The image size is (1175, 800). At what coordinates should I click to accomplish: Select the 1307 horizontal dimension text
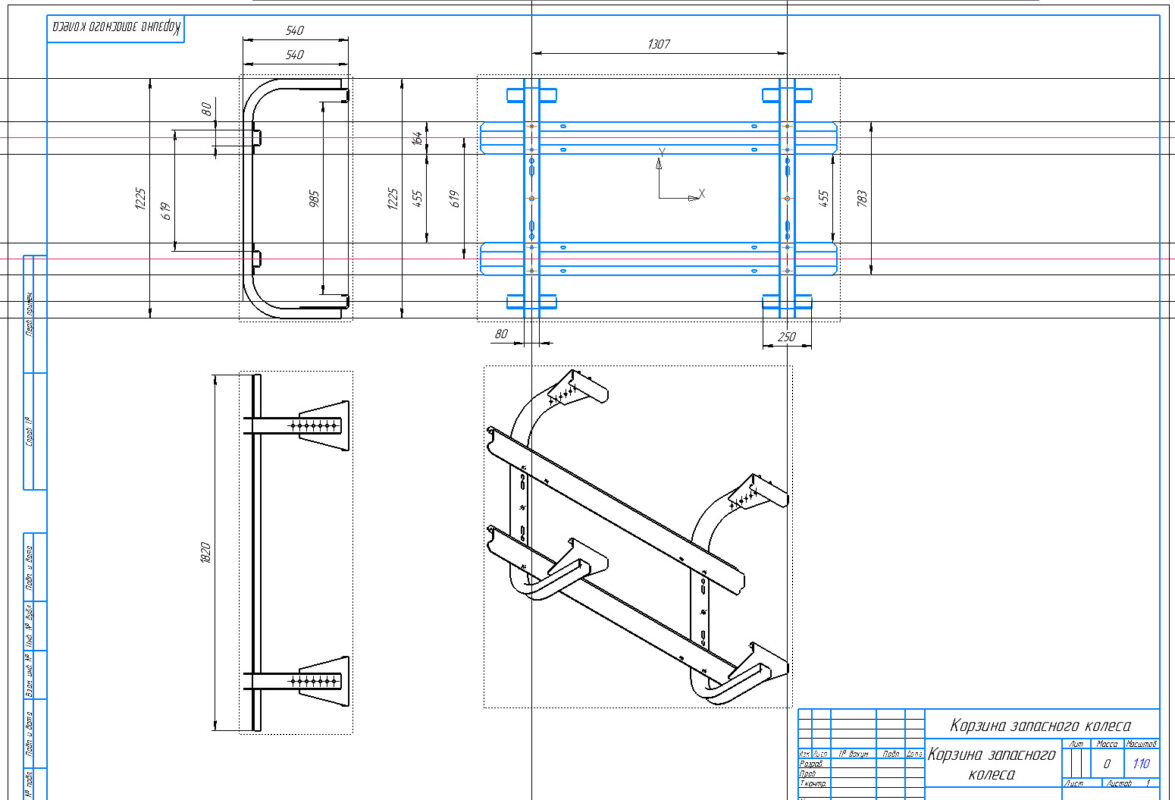tap(658, 44)
